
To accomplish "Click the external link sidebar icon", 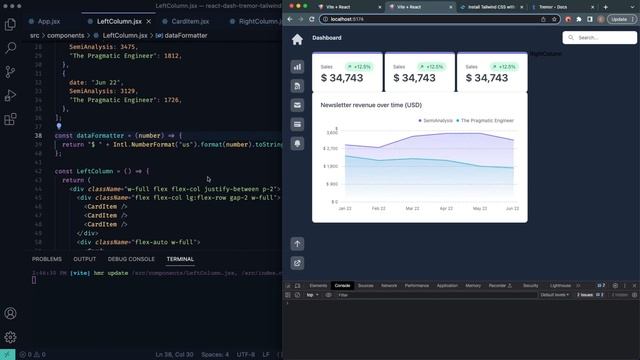I will 297,263.
